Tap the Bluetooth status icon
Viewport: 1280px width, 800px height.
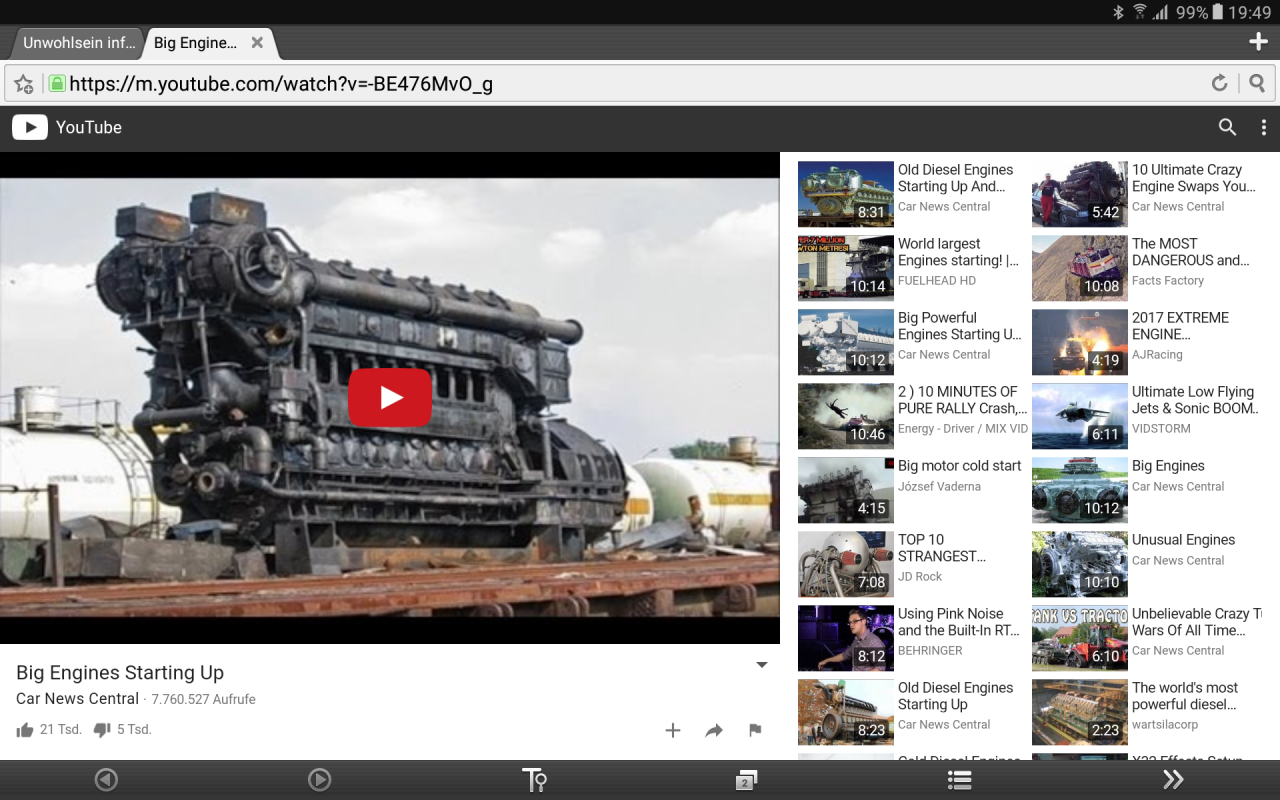1119,12
